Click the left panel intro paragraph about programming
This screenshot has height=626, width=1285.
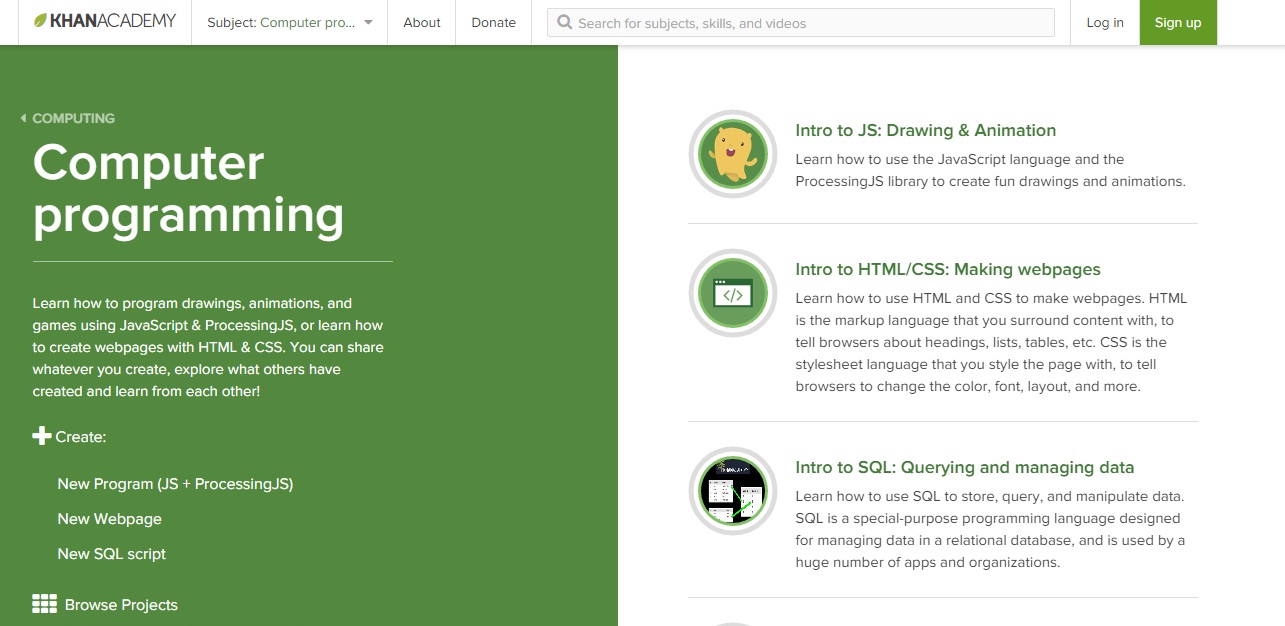pyautogui.click(x=208, y=347)
